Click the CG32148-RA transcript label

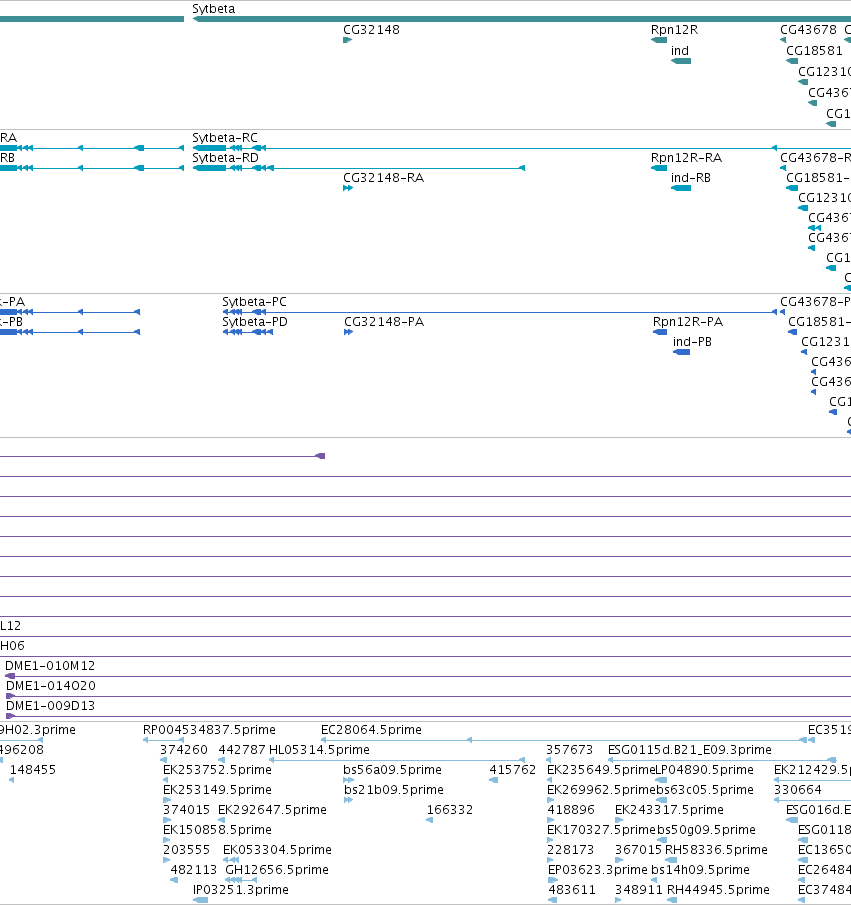point(383,178)
